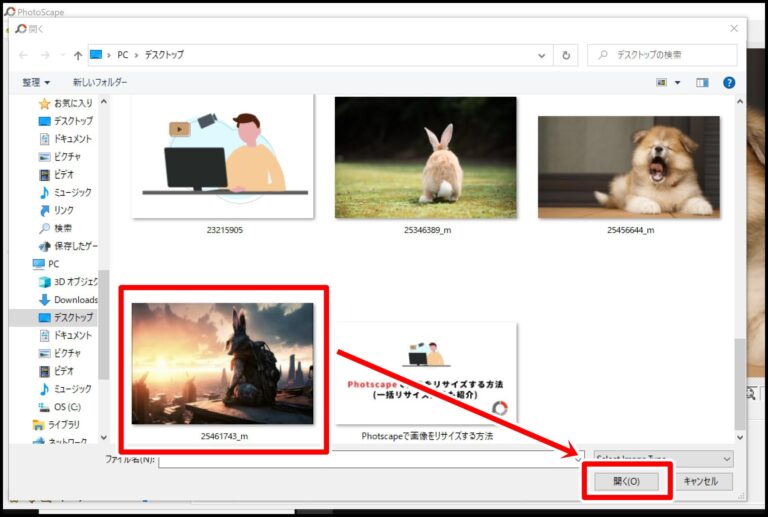Select ピクチャ under PC
Image resolution: width=768 pixels, height=517 pixels.
tap(60, 353)
